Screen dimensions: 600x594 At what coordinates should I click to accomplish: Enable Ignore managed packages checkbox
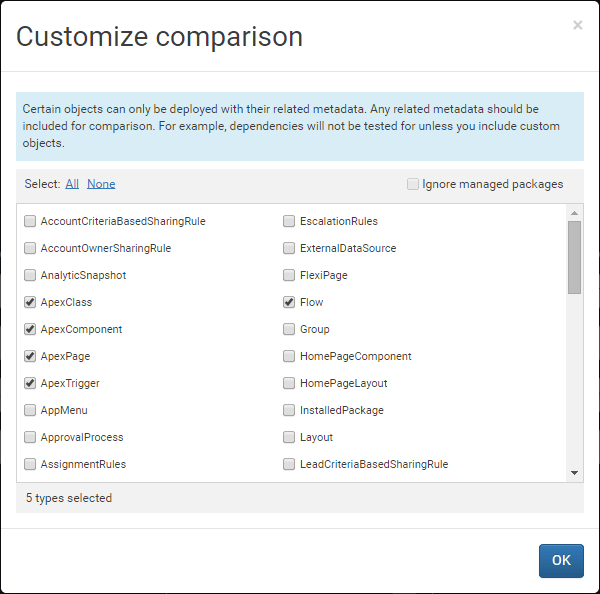[413, 184]
